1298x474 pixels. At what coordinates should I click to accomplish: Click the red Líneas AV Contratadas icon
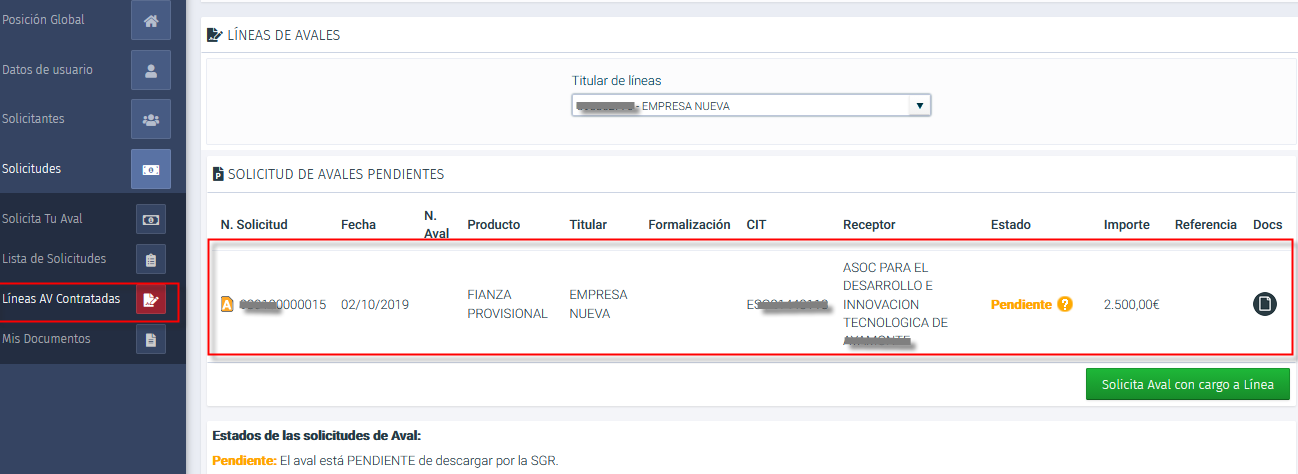tap(150, 299)
